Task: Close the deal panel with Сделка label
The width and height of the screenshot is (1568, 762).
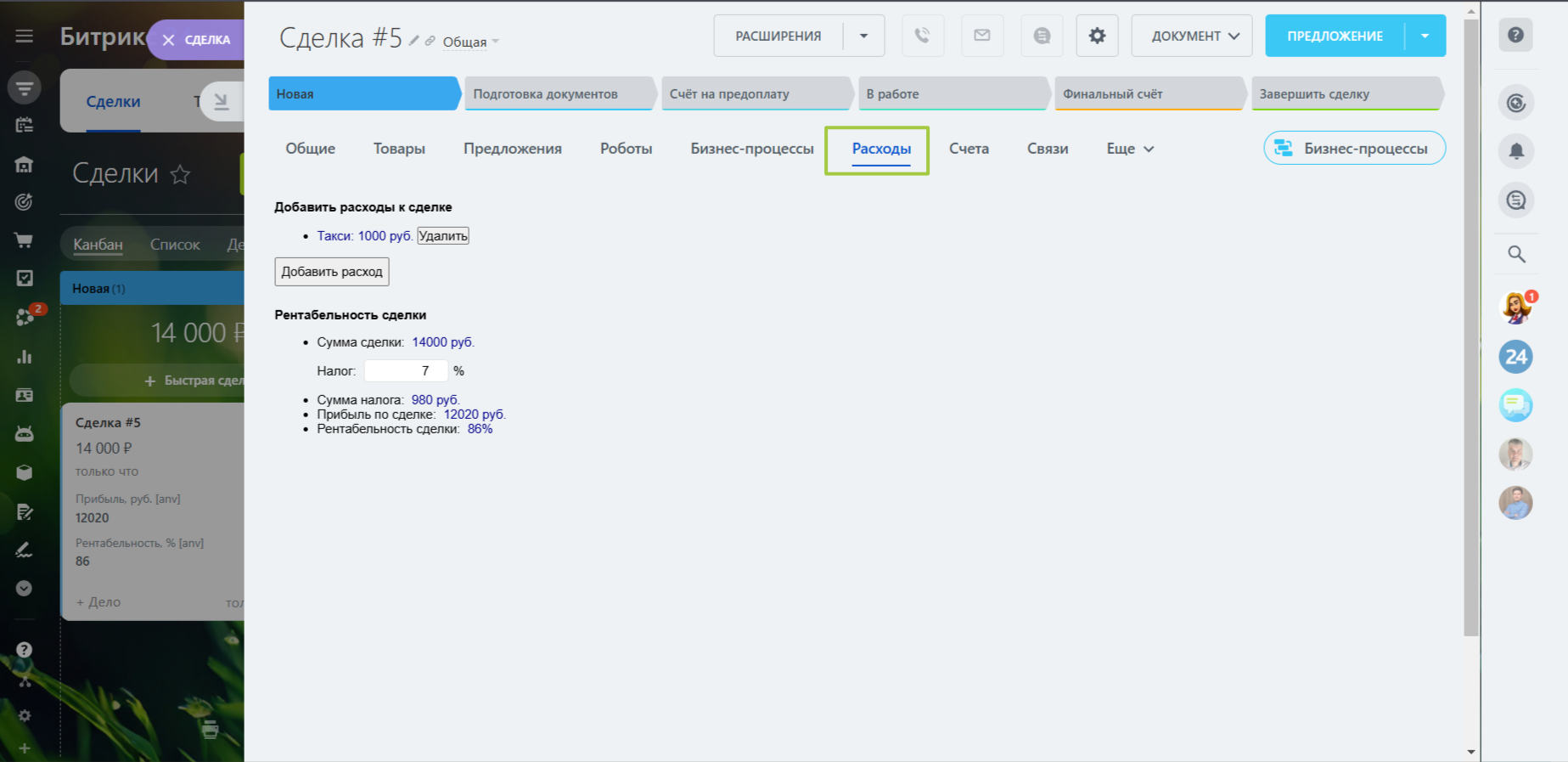Action: point(196,40)
